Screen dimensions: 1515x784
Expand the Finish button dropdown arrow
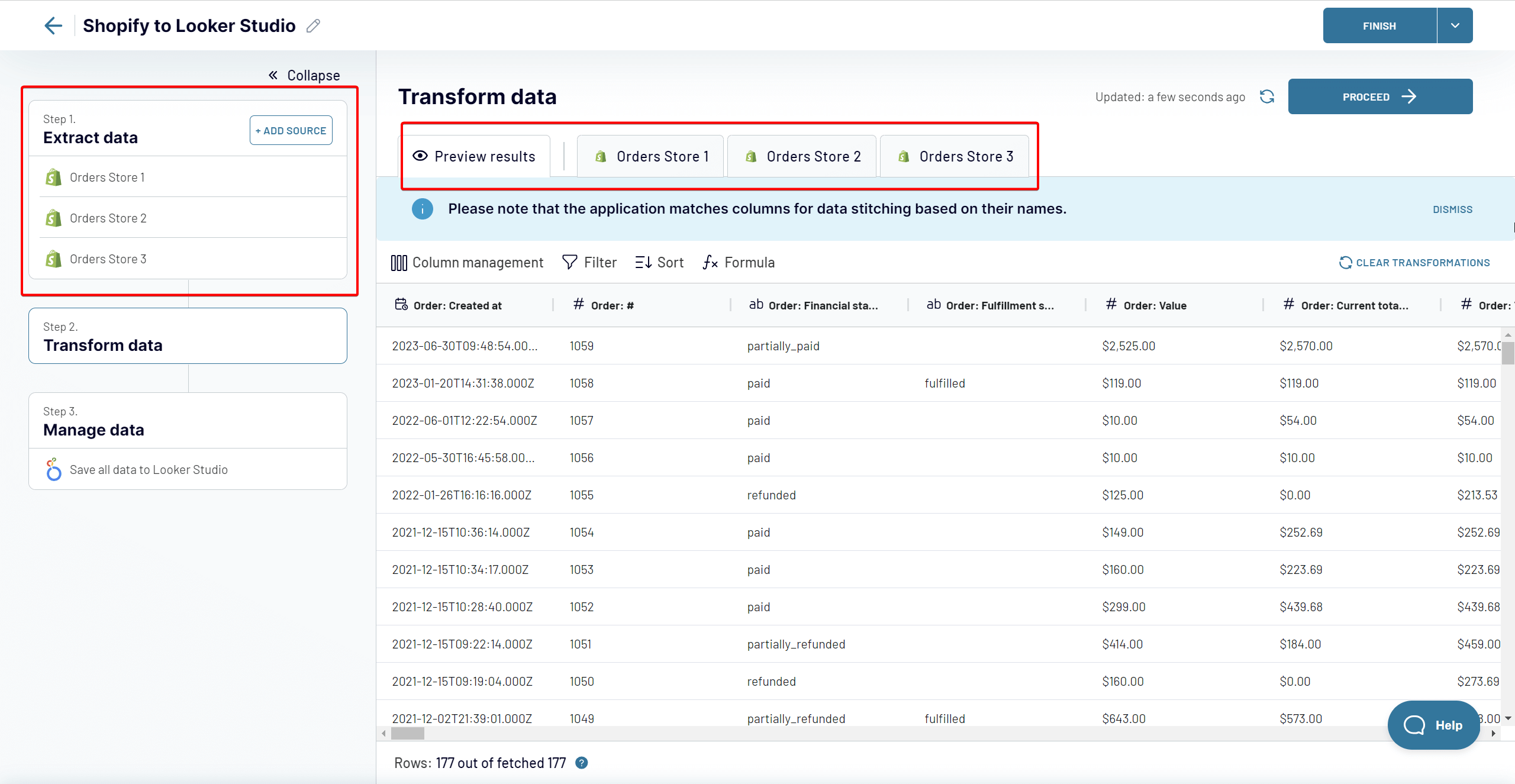click(1455, 25)
